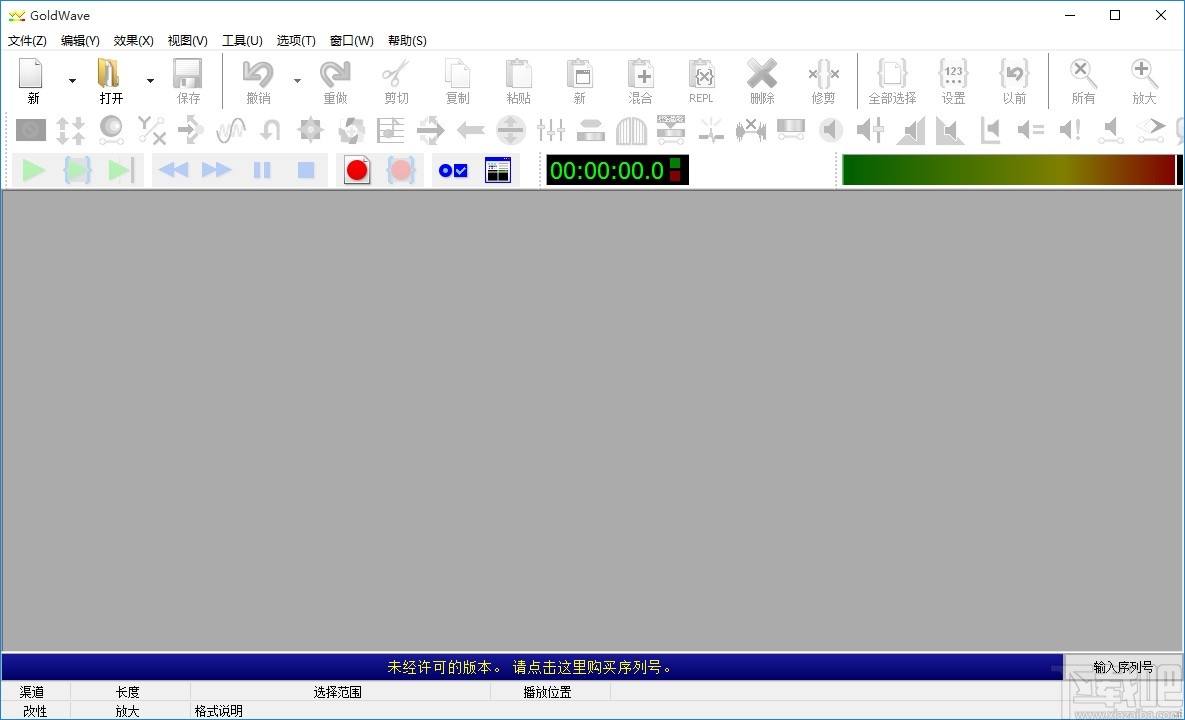1185x720 pixels.
Task: Click the rewind double-arrow button
Action: point(174,171)
